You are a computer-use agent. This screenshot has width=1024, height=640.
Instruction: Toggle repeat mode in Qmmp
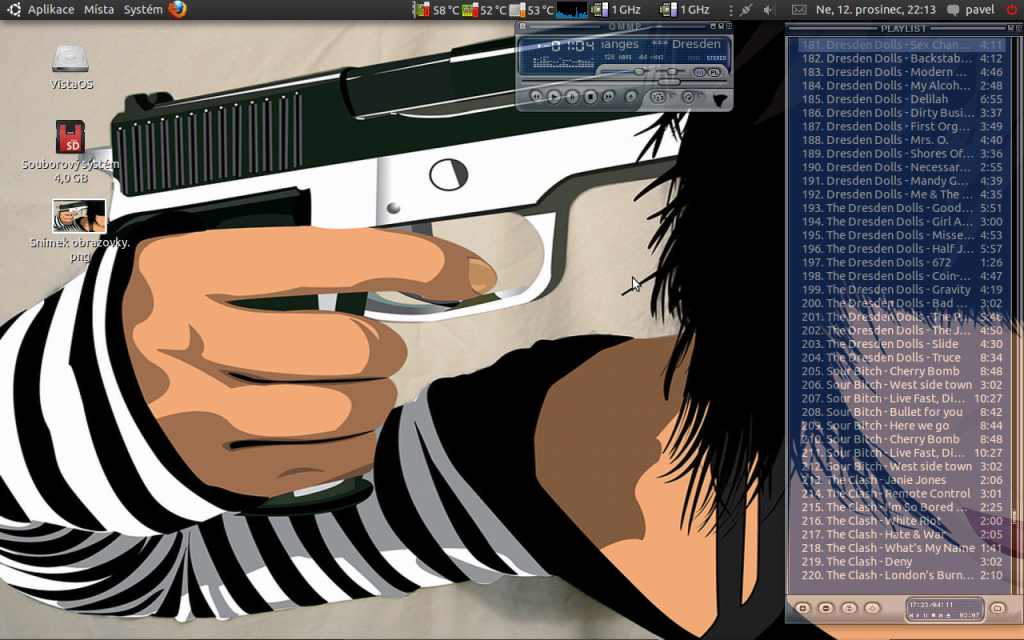coord(688,97)
